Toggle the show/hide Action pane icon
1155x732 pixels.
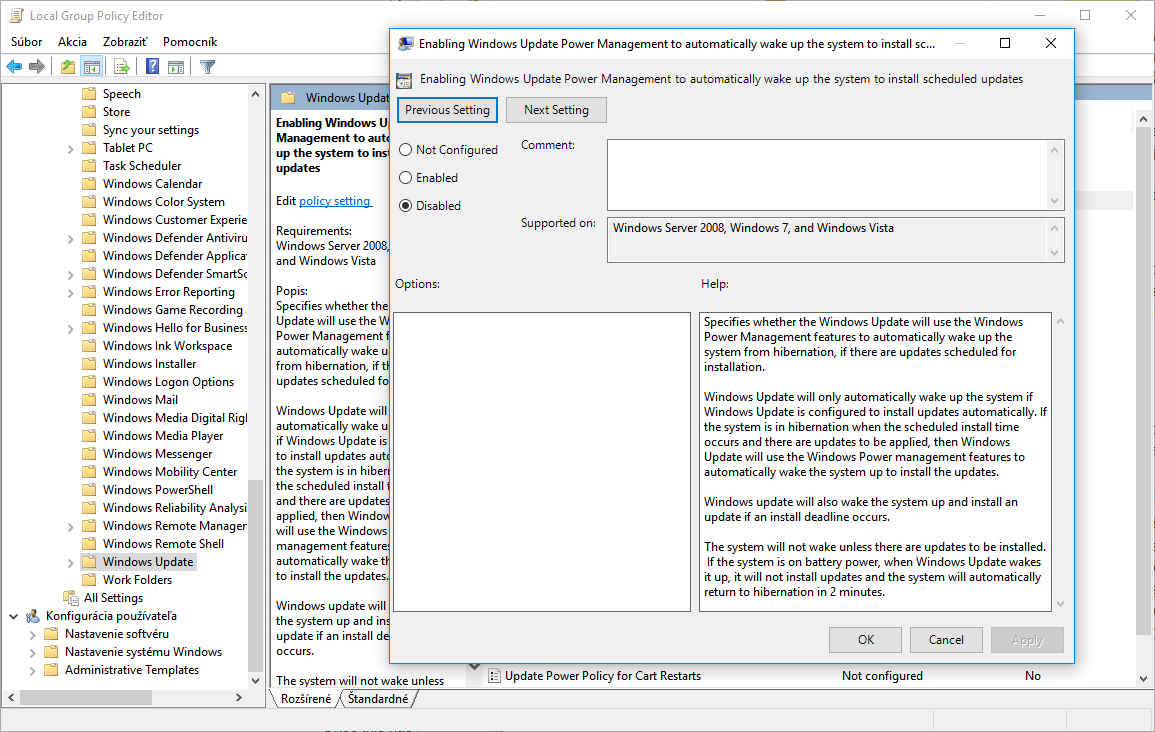coord(176,67)
